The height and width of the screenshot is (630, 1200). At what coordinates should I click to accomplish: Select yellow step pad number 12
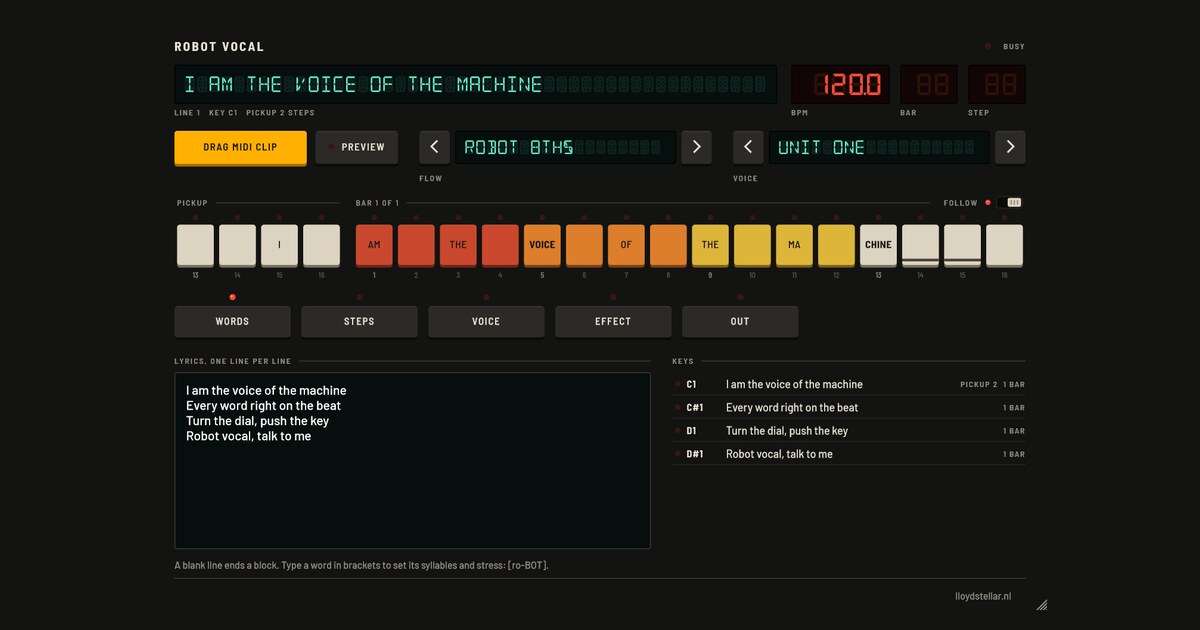(836, 245)
